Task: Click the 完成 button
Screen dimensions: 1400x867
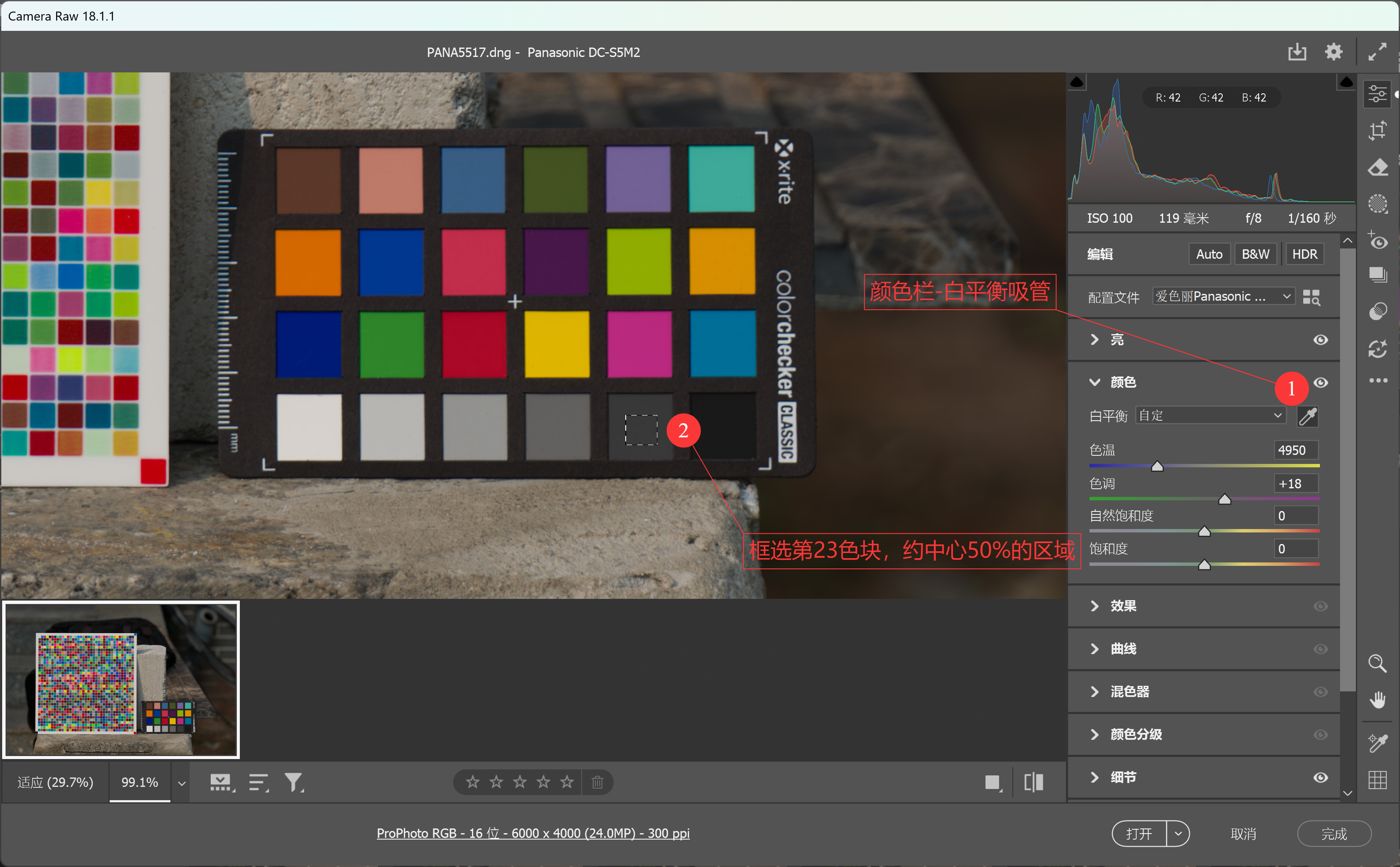Action: pos(1334,833)
